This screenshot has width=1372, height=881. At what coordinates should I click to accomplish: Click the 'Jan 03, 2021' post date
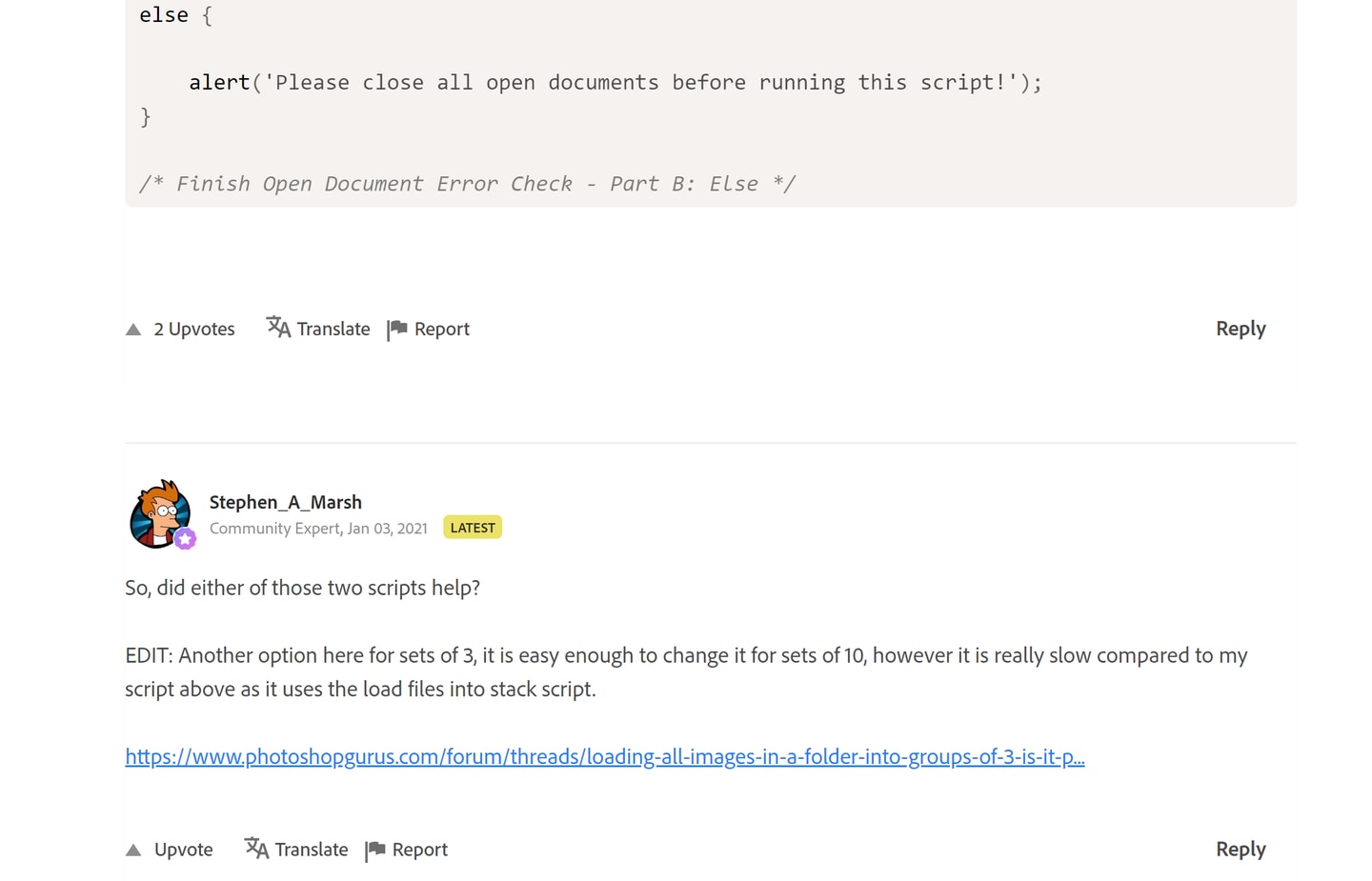388,529
